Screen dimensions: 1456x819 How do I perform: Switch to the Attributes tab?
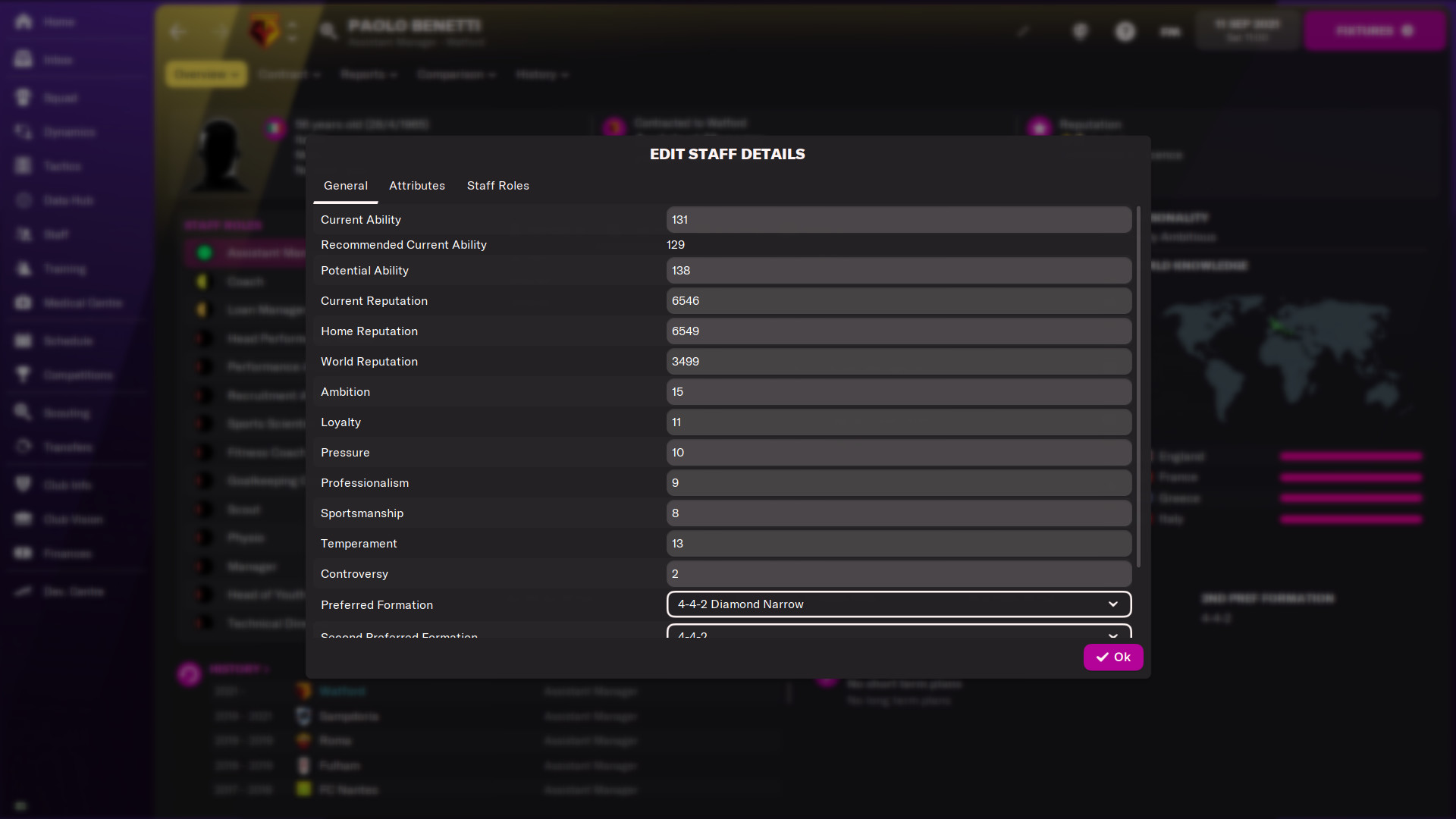pos(417,185)
